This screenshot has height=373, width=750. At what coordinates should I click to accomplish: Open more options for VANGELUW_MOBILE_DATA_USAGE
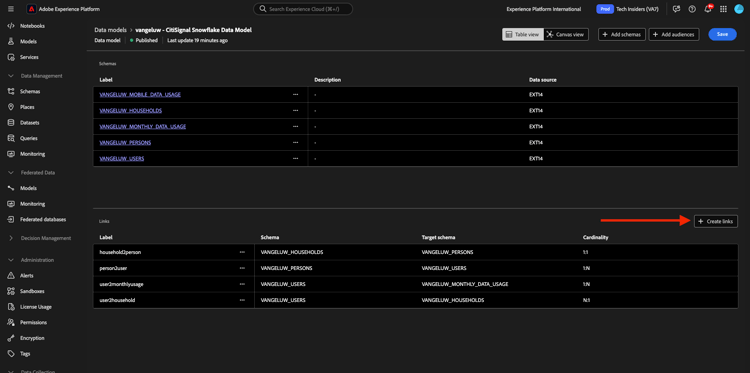click(296, 95)
